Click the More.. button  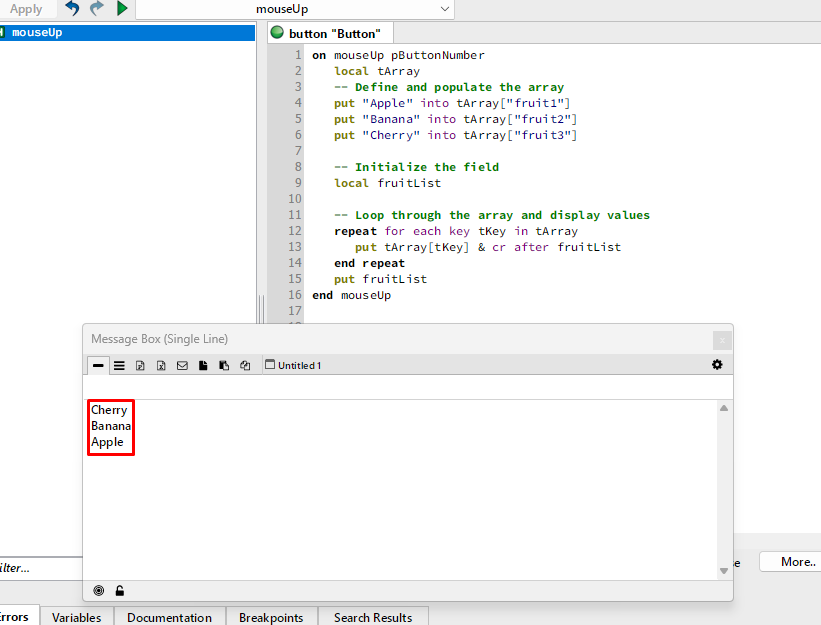click(796, 562)
